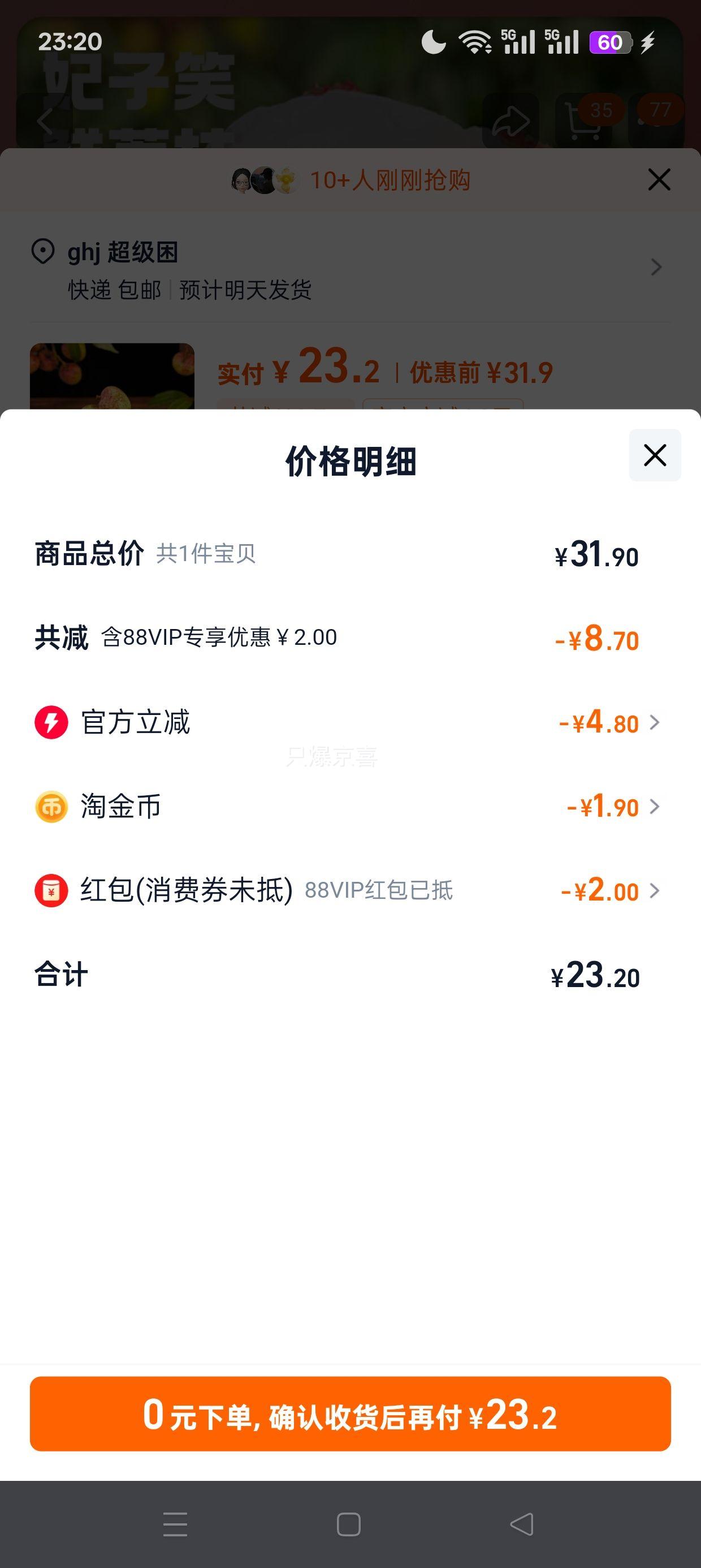The image size is (701, 1568).
Task: Tap the Android back navigation button
Action: (521, 1523)
